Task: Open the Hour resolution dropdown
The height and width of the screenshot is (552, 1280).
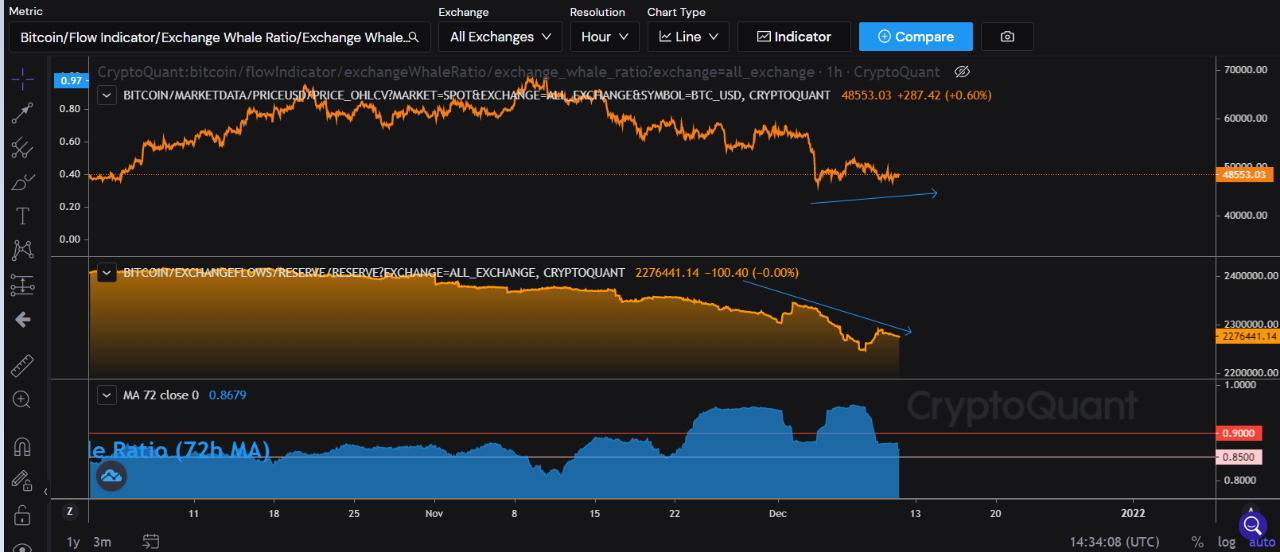Action: (604, 37)
